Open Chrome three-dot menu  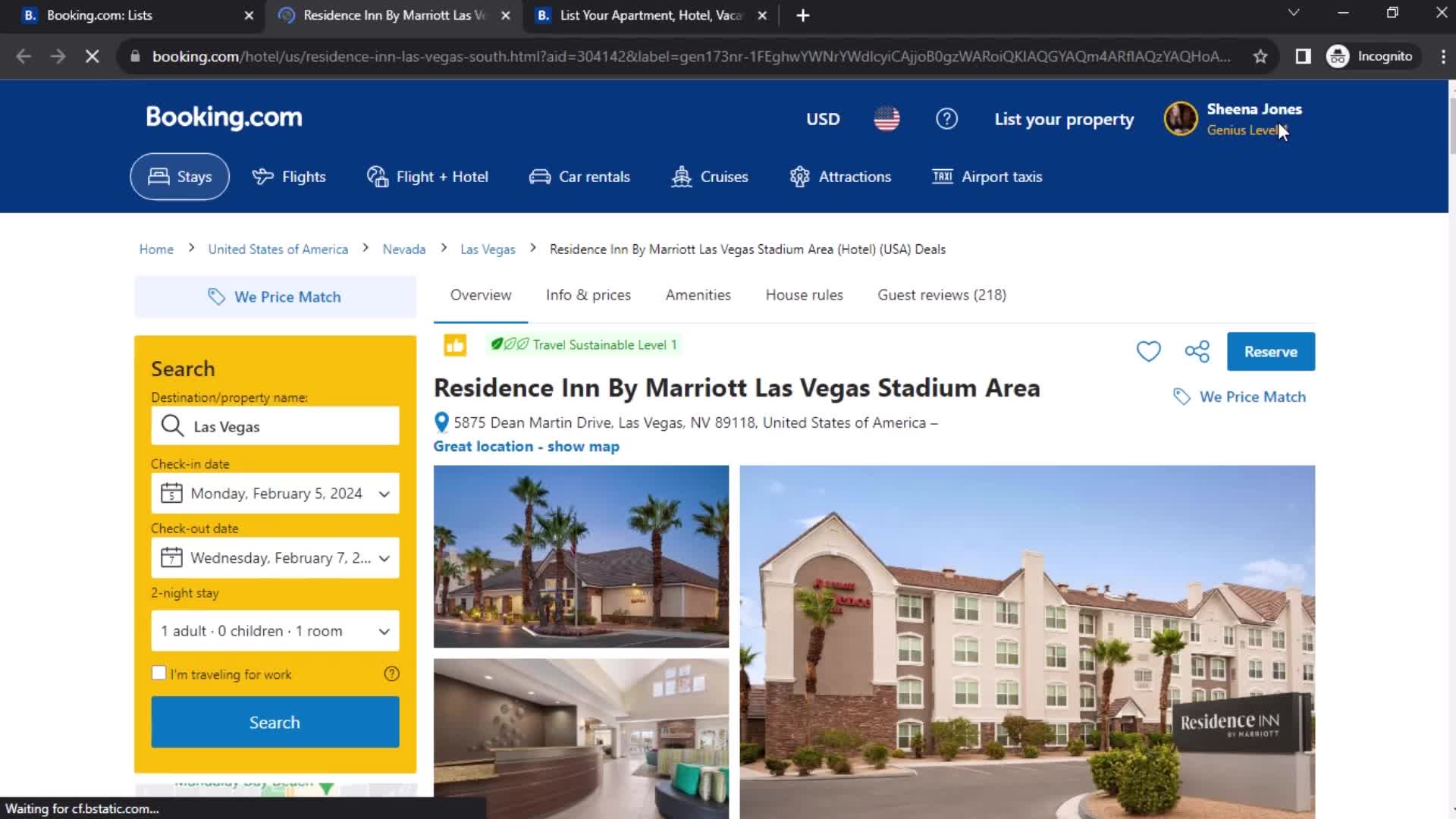coord(1442,56)
